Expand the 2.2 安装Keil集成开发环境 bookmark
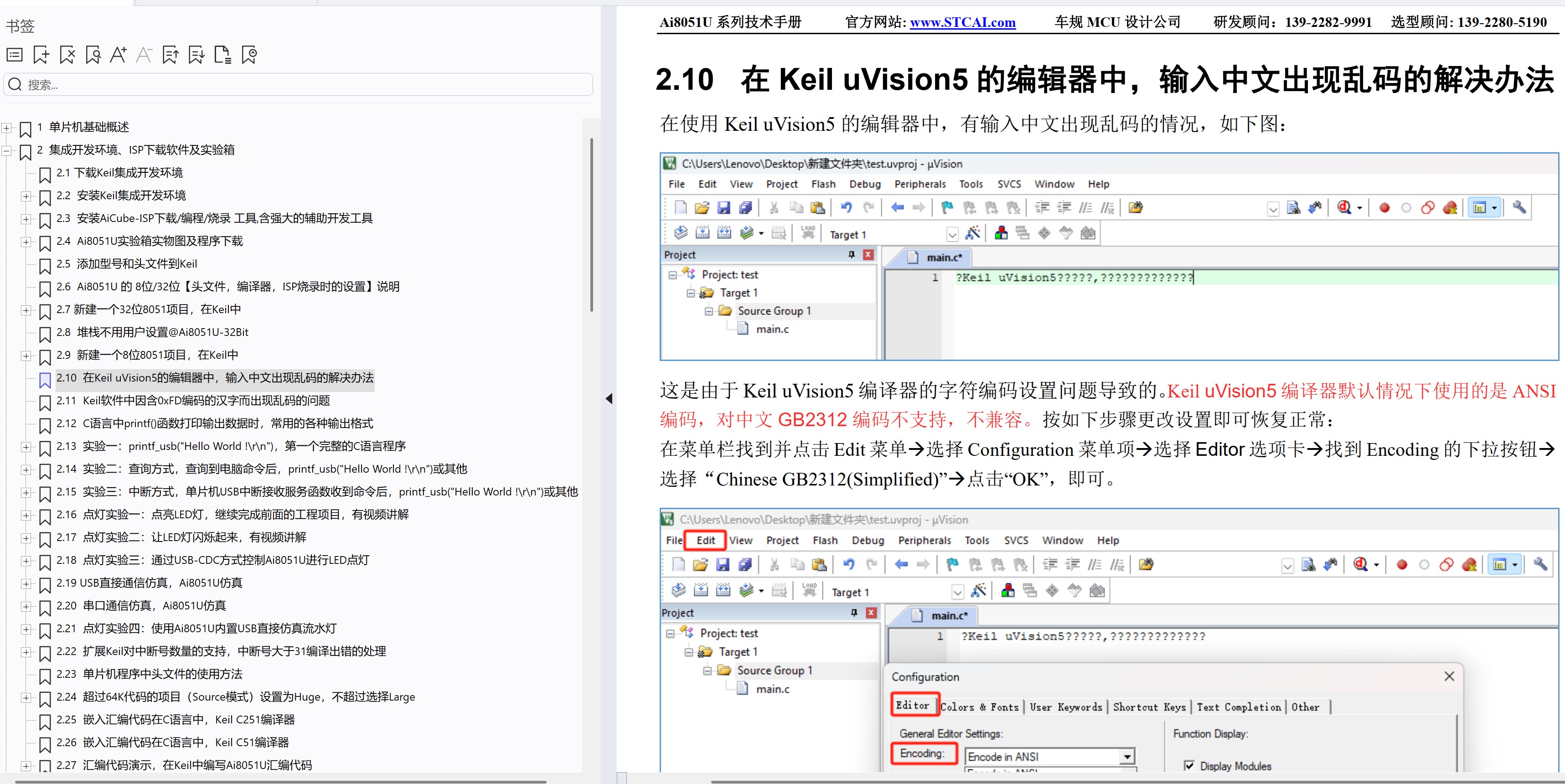The height and width of the screenshot is (784, 1565). pyautogui.click(x=26, y=196)
